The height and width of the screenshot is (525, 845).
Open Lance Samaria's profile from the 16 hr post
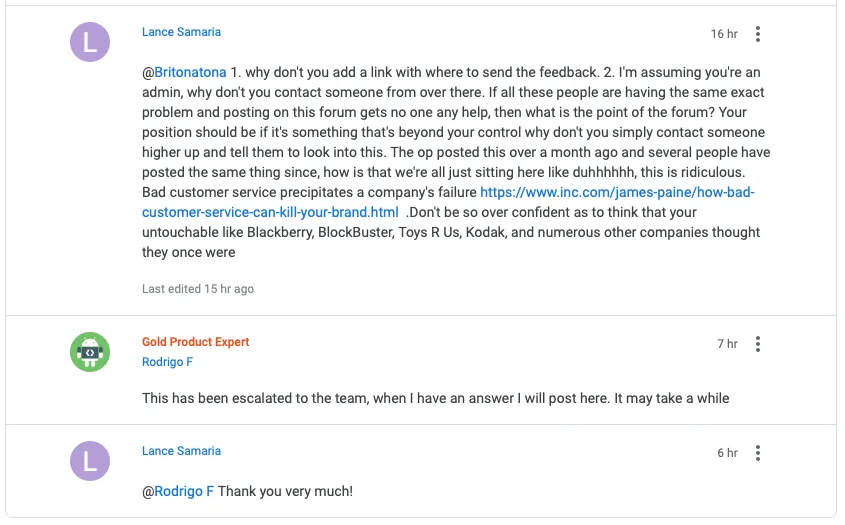point(181,32)
